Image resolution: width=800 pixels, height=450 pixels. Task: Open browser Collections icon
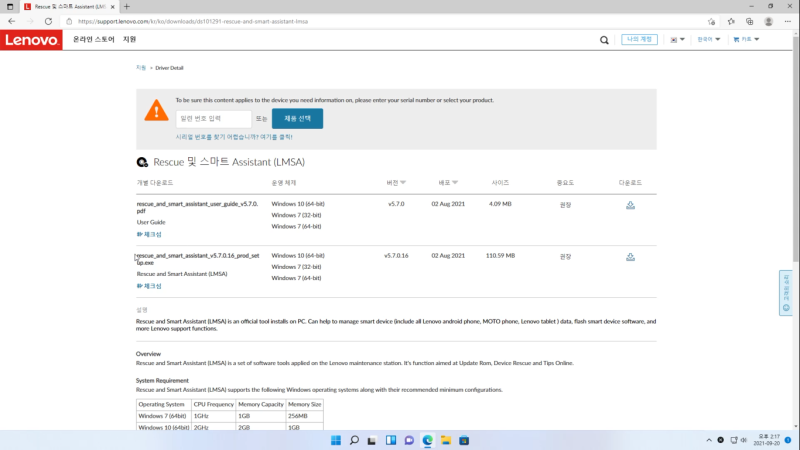point(749,21)
